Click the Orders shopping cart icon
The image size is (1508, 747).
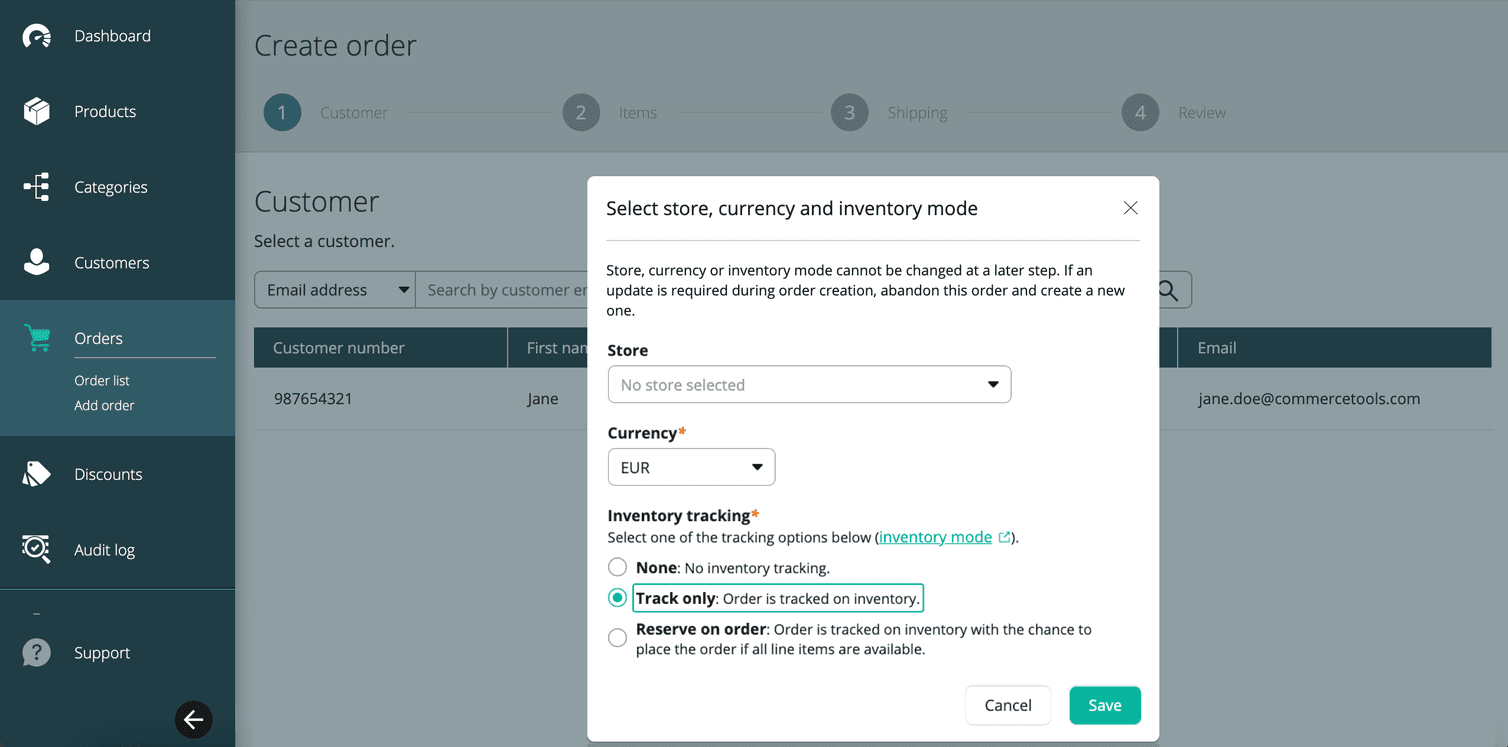(37, 338)
